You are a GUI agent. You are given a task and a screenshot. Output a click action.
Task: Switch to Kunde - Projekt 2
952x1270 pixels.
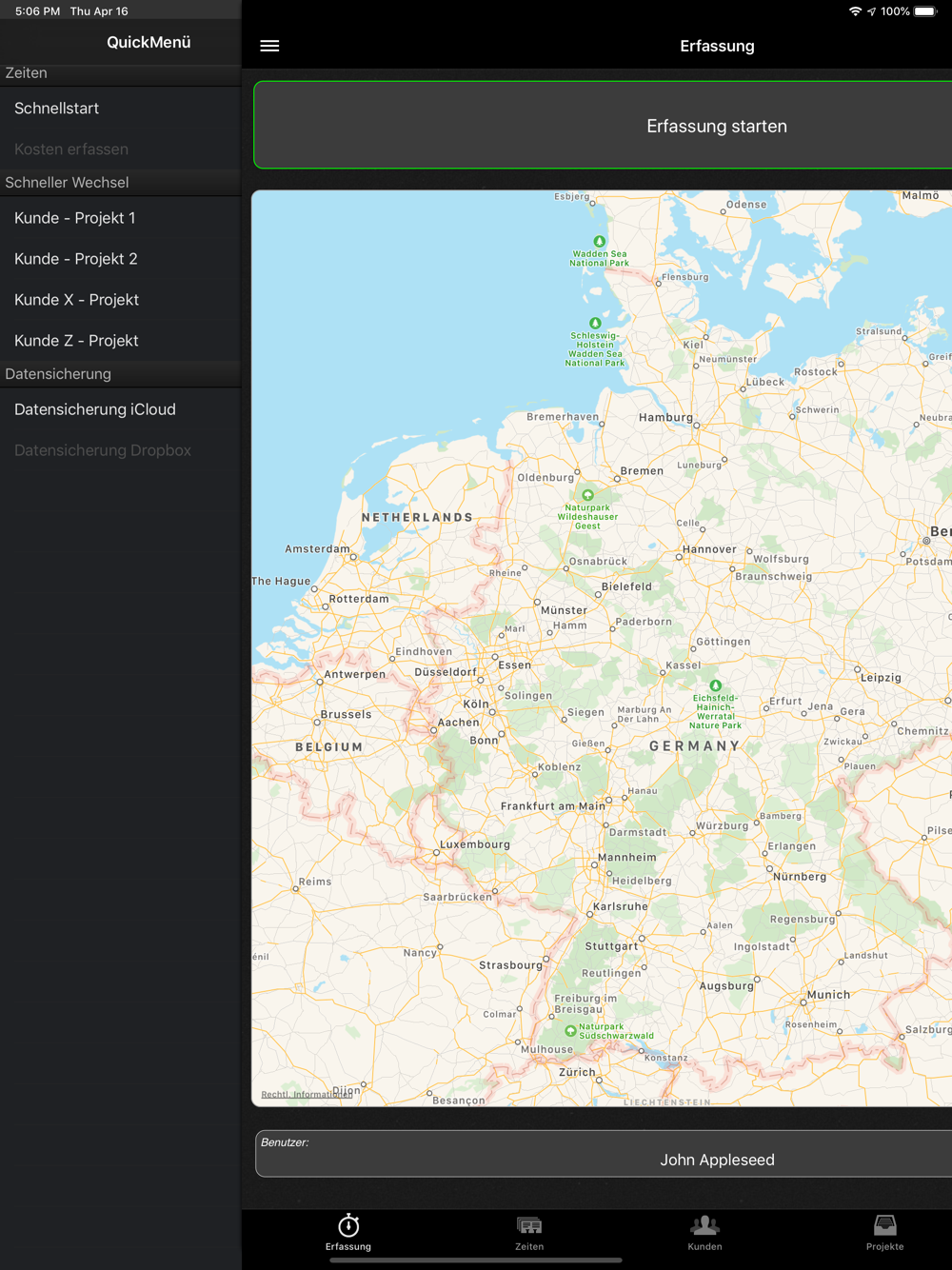point(76,259)
